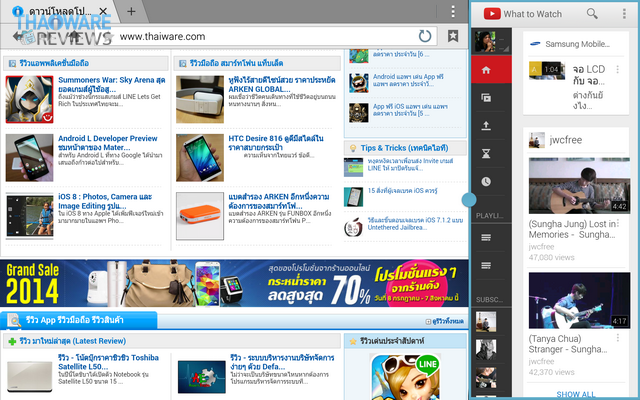Close the current browser tab
Viewport: 640px width, 400px height.
(103, 11)
